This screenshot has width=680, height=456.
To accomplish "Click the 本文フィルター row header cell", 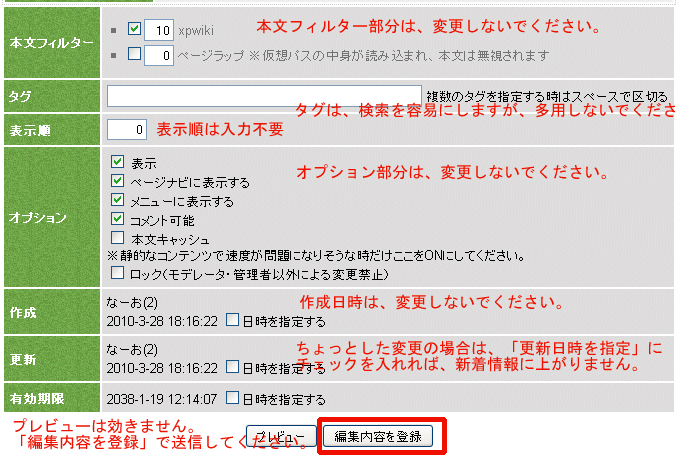I will [50, 44].
